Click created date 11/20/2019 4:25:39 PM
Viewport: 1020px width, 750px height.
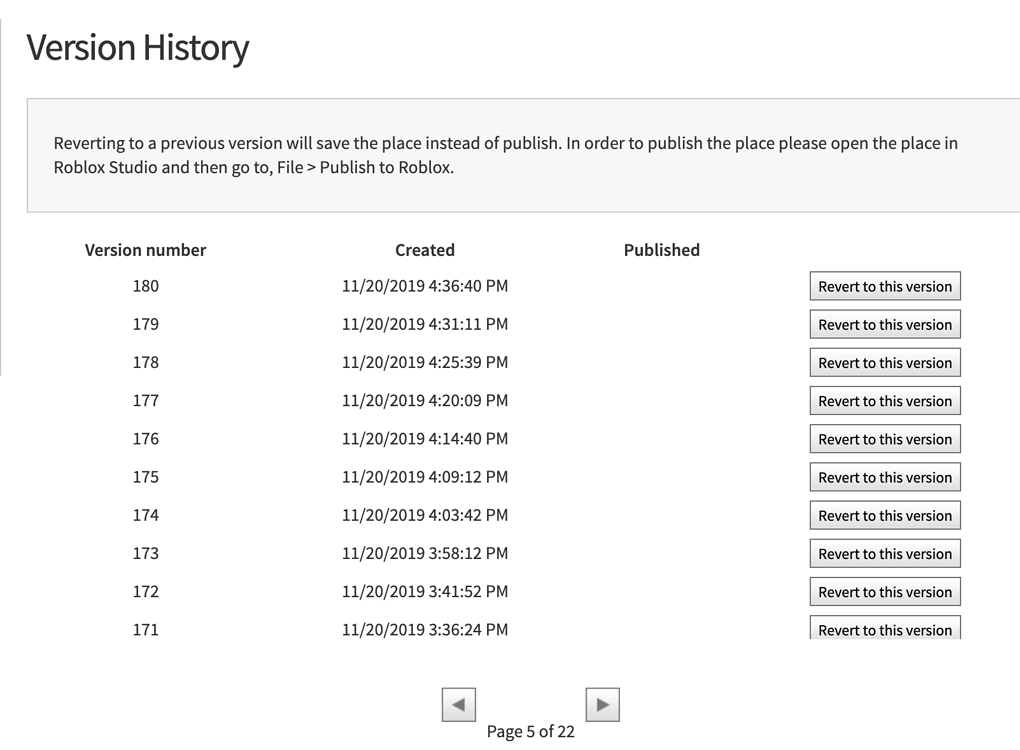[425, 362]
